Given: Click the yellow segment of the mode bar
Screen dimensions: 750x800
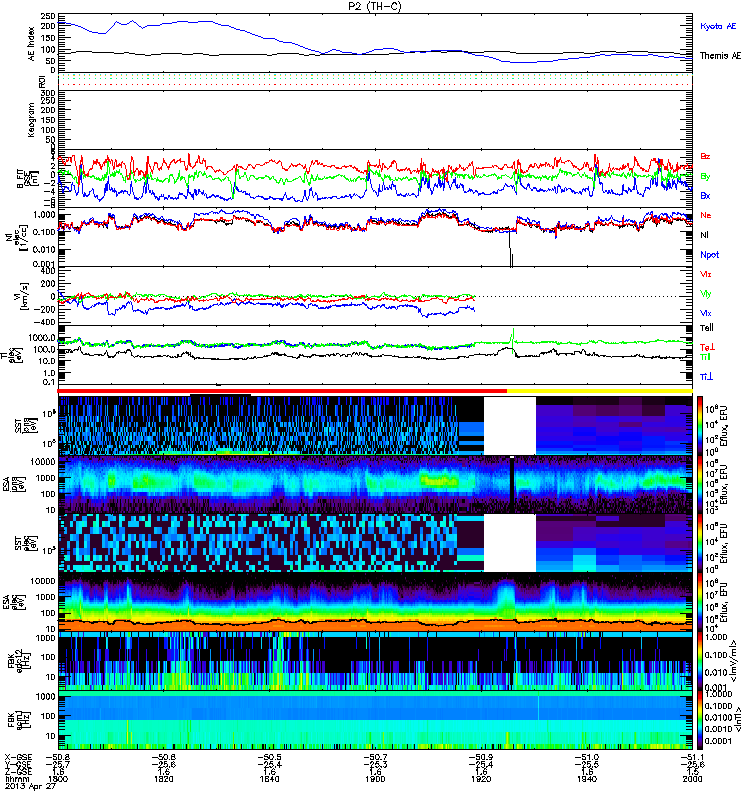Looking at the screenshot, I should [599, 390].
